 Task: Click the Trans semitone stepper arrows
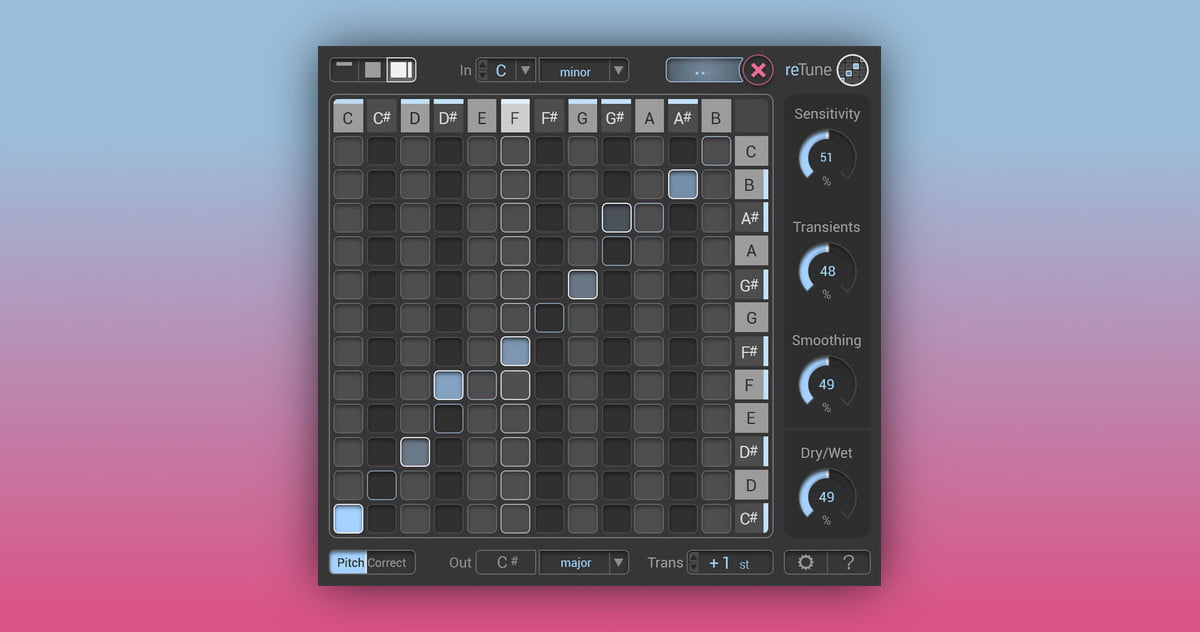tap(693, 562)
